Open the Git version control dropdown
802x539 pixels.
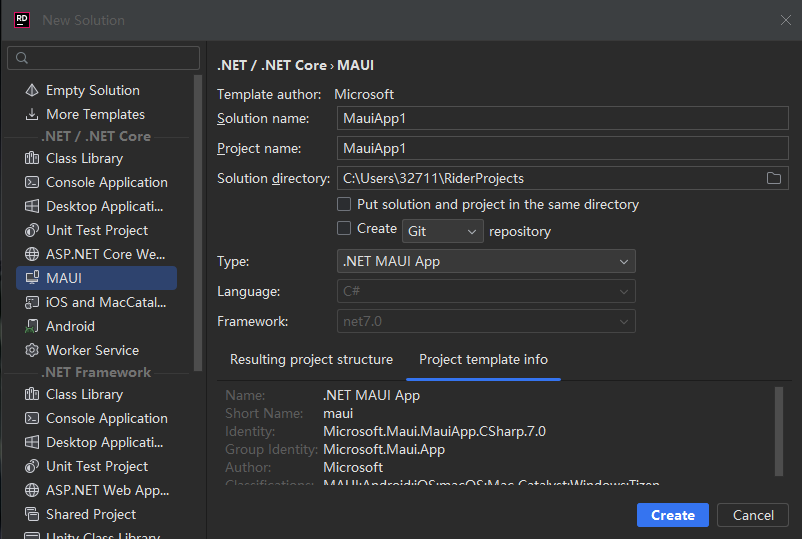tap(442, 231)
